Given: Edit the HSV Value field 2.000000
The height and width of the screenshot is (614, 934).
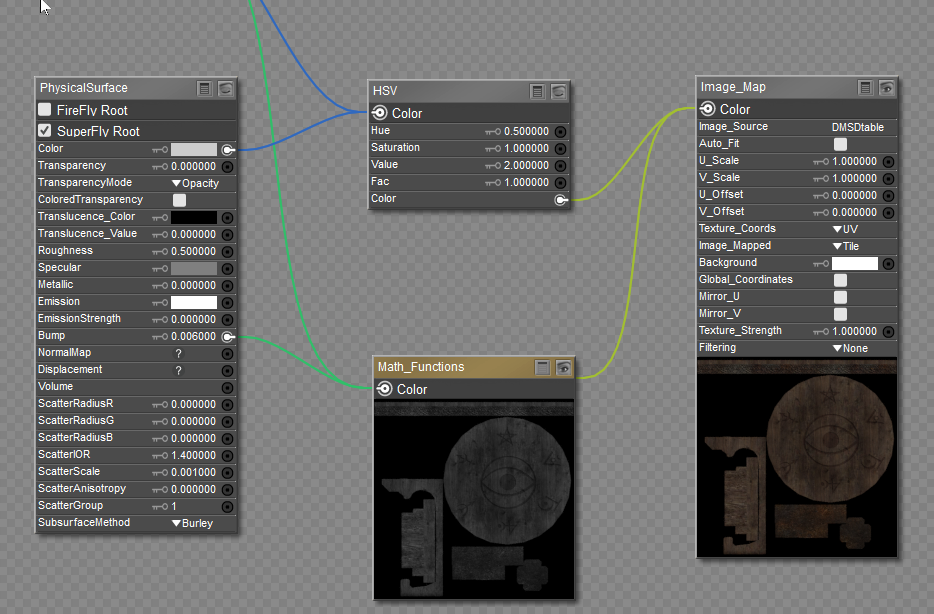Looking at the screenshot, I should 527,166.
